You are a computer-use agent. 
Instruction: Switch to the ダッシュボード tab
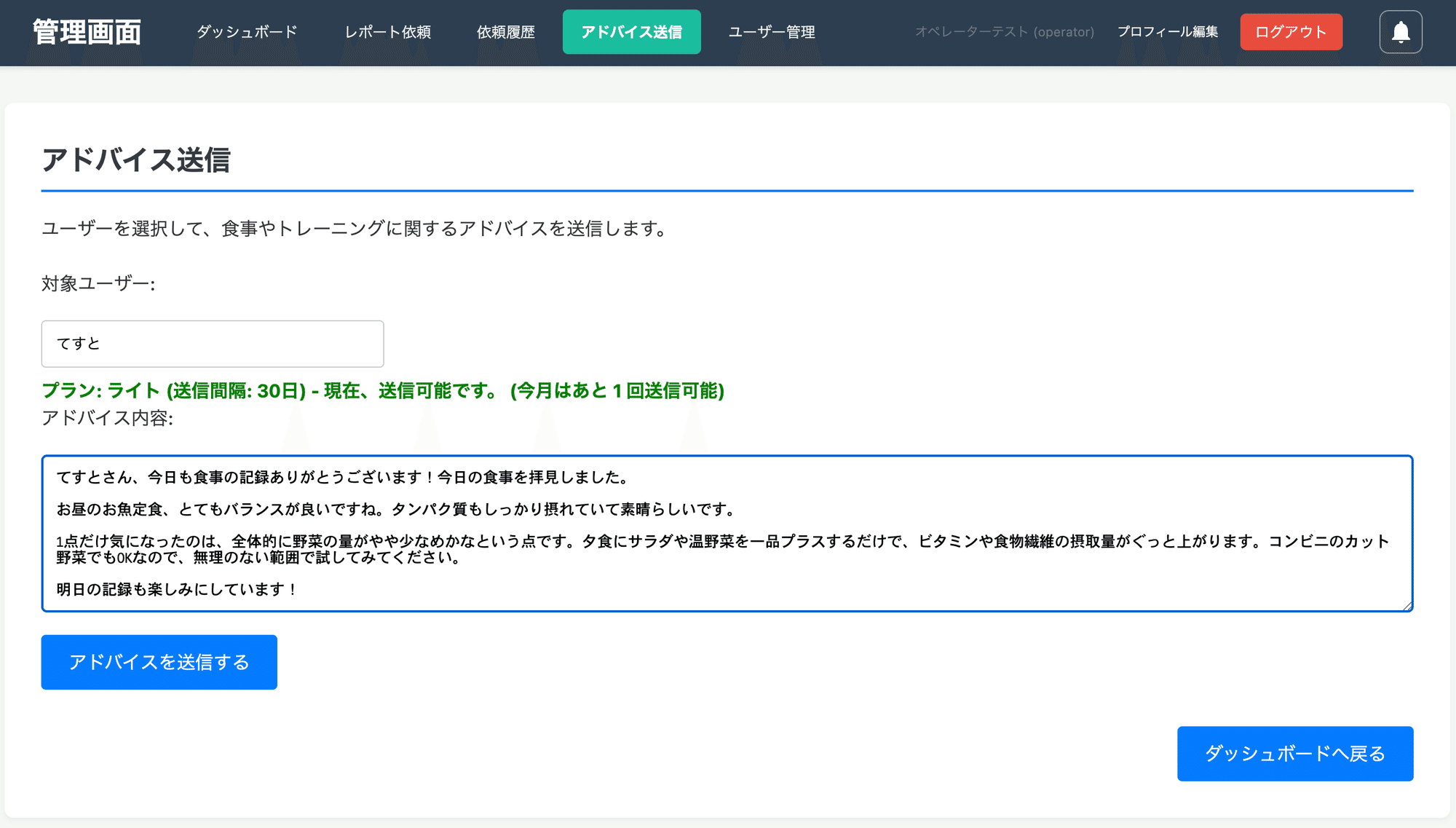click(246, 32)
